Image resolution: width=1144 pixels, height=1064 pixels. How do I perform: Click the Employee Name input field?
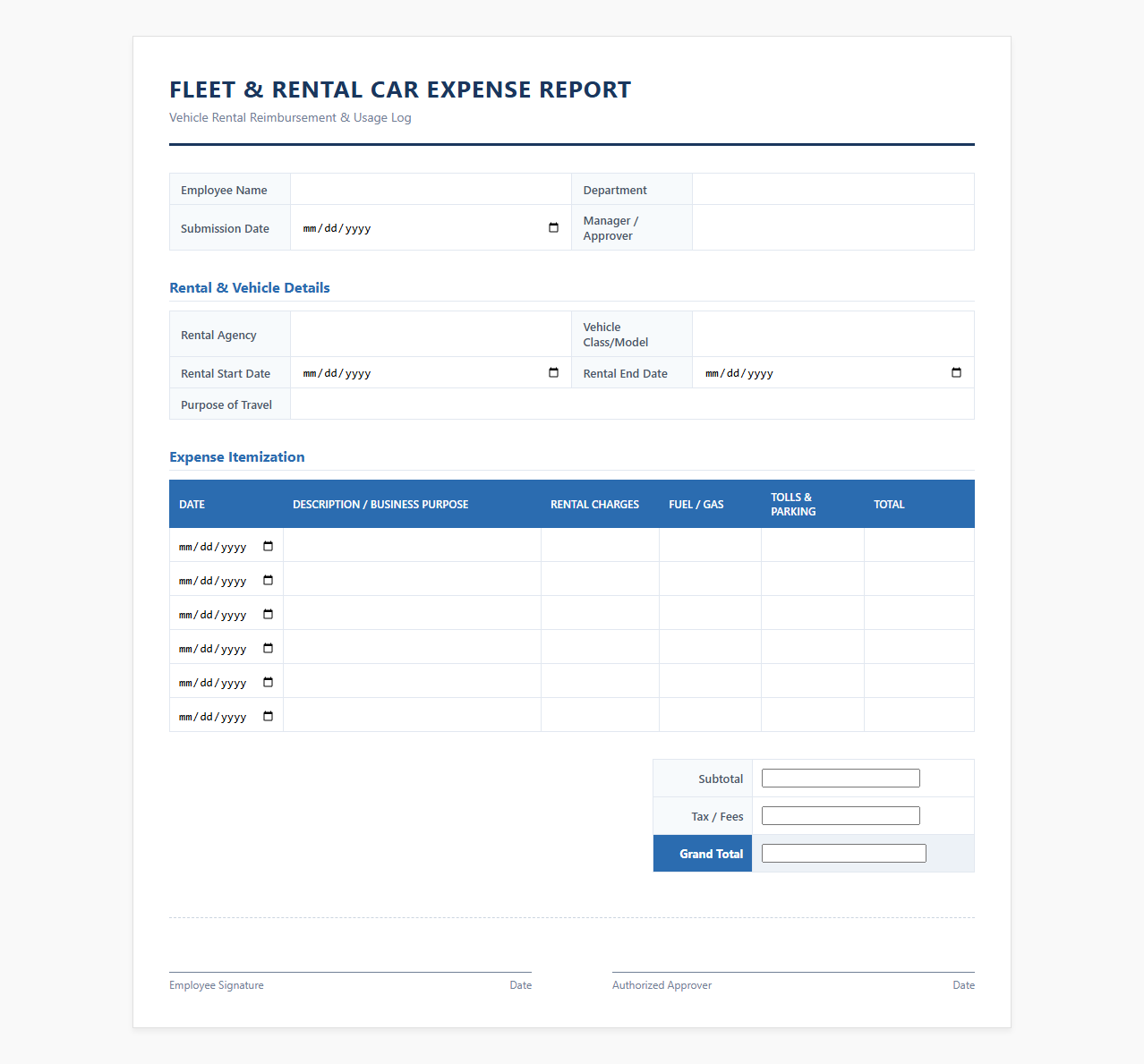pos(431,190)
